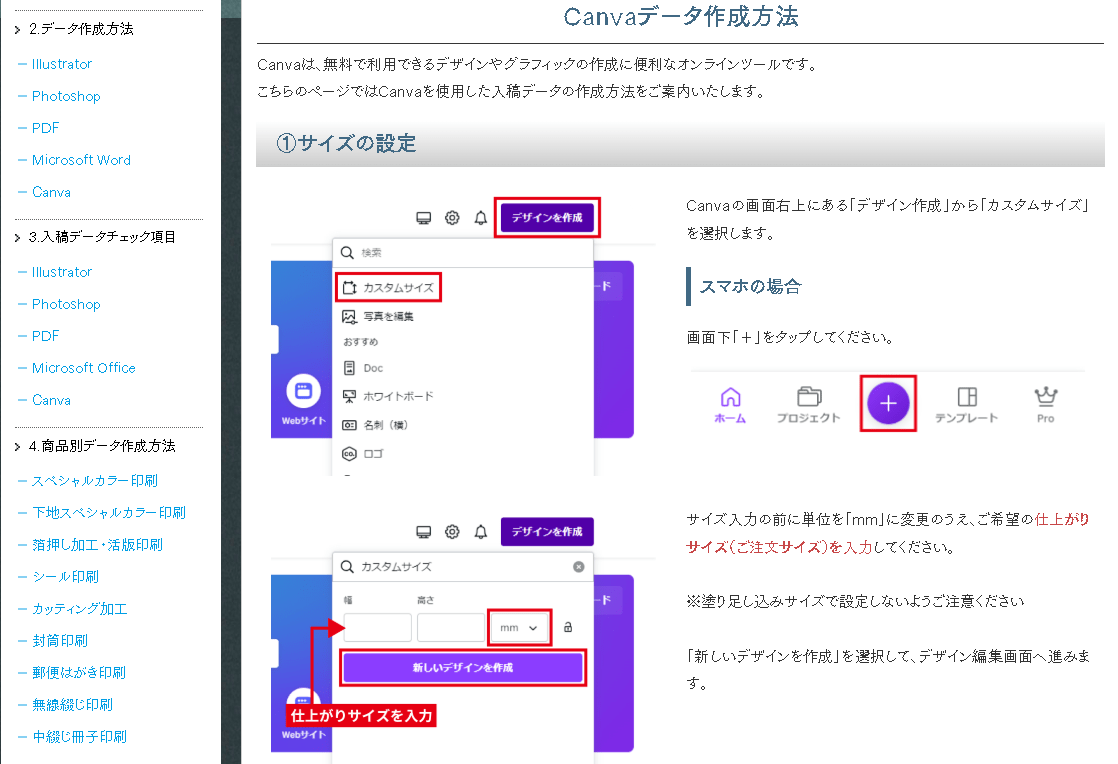Select the カスタムサイズ menu entry with crop icon
The image size is (1118, 764).
tap(388, 287)
